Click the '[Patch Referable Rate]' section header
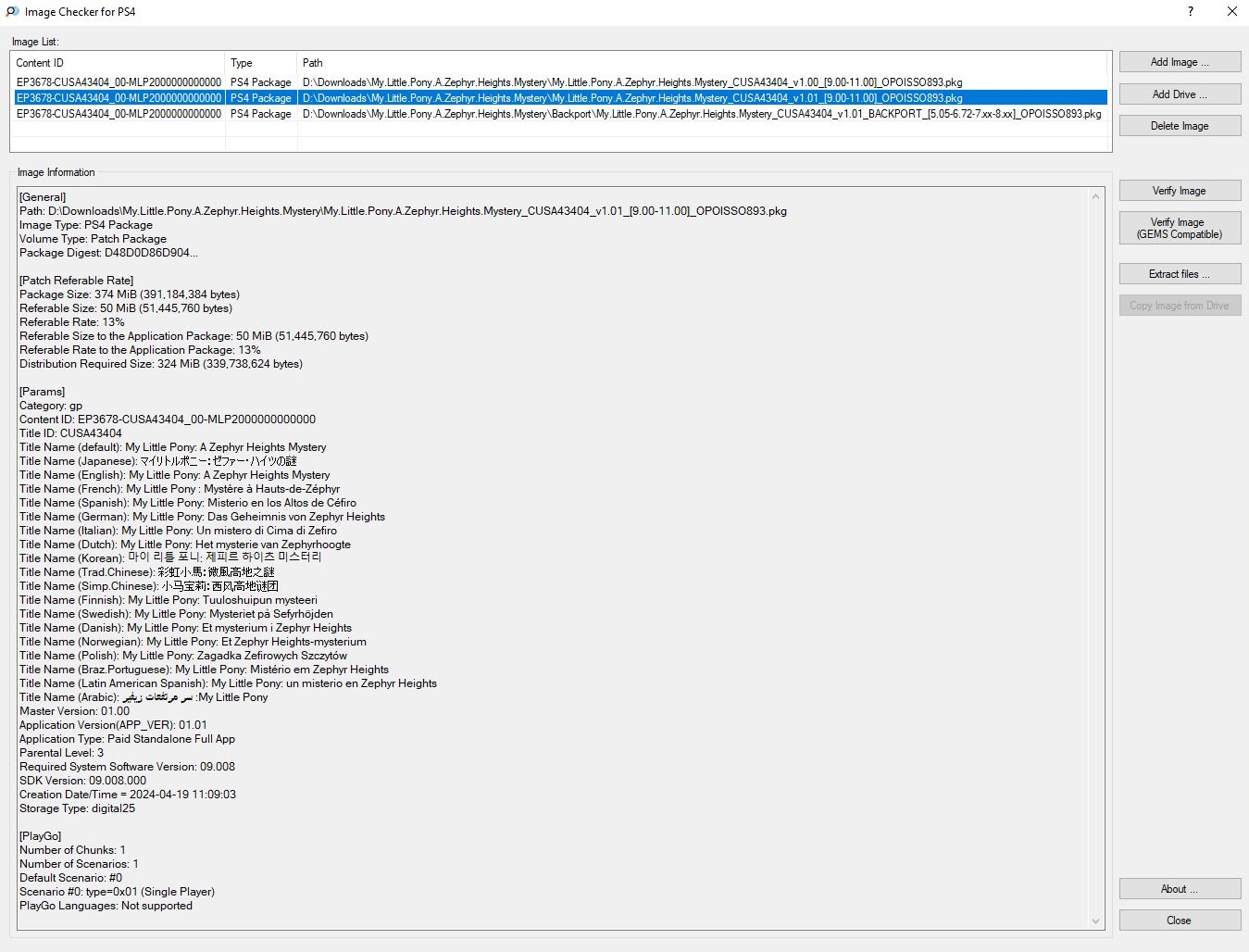1249x952 pixels. tap(76, 281)
